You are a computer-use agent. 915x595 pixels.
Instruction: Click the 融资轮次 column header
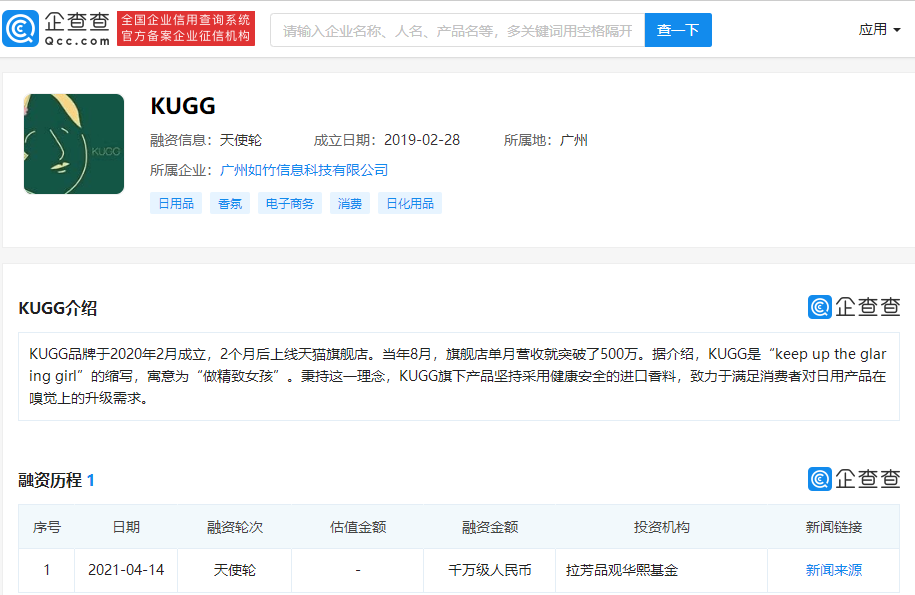(235, 527)
